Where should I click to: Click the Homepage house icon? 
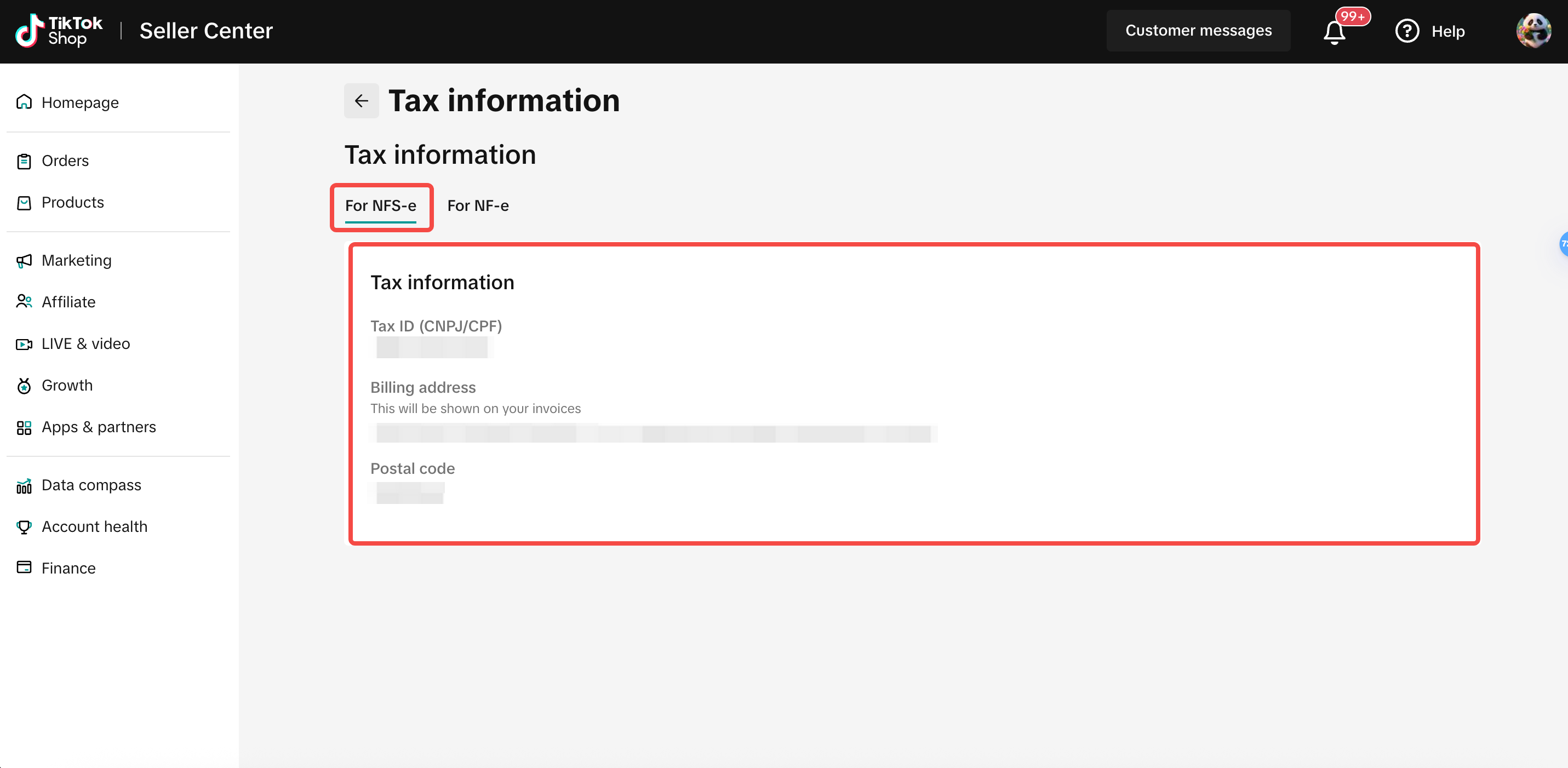click(24, 102)
